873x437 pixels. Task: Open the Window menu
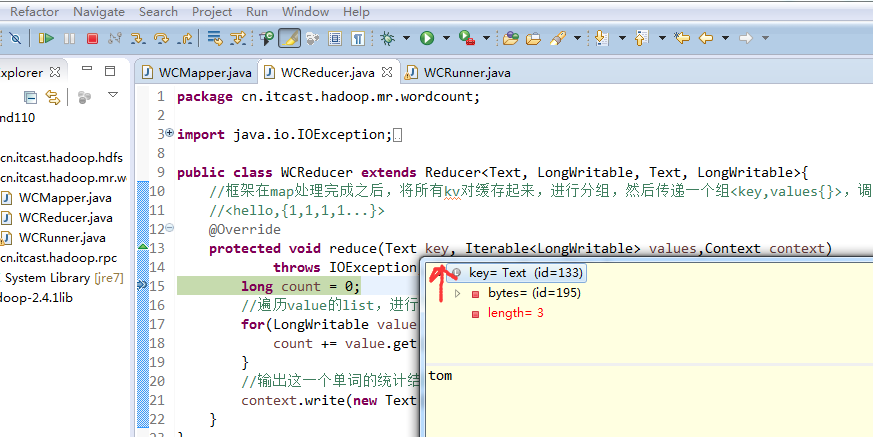coord(305,11)
